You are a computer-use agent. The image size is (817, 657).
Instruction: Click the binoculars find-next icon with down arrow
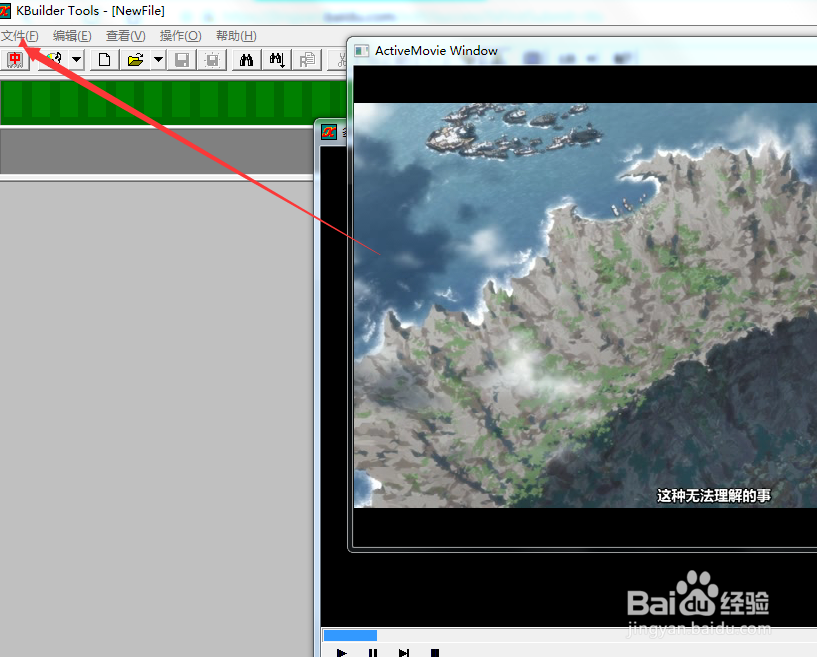tap(277, 60)
